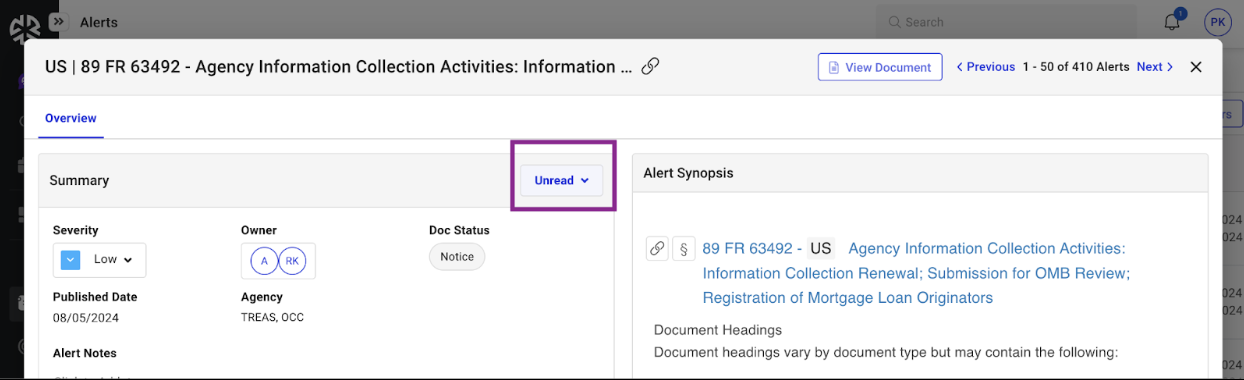Open the Low severity dropdown
The height and width of the screenshot is (380, 1244).
[x=100, y=260]
